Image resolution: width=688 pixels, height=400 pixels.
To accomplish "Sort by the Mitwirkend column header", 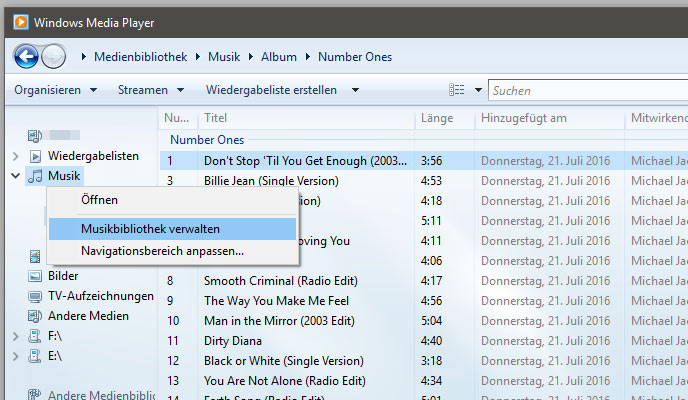I will [x=657, y=118].
